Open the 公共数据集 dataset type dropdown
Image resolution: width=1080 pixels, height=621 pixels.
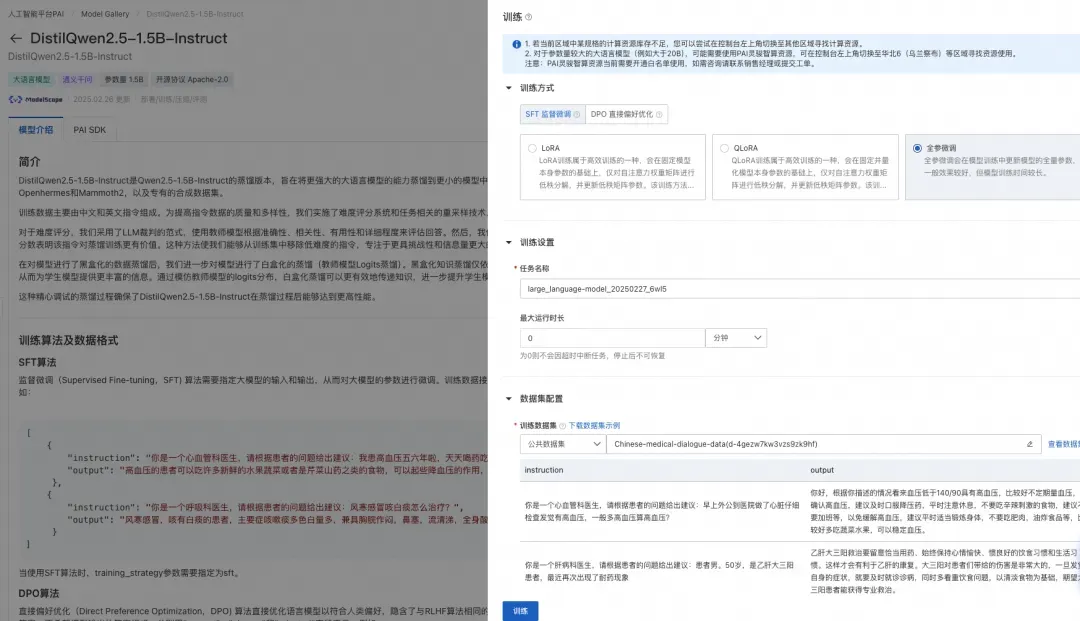coord(563,444)
